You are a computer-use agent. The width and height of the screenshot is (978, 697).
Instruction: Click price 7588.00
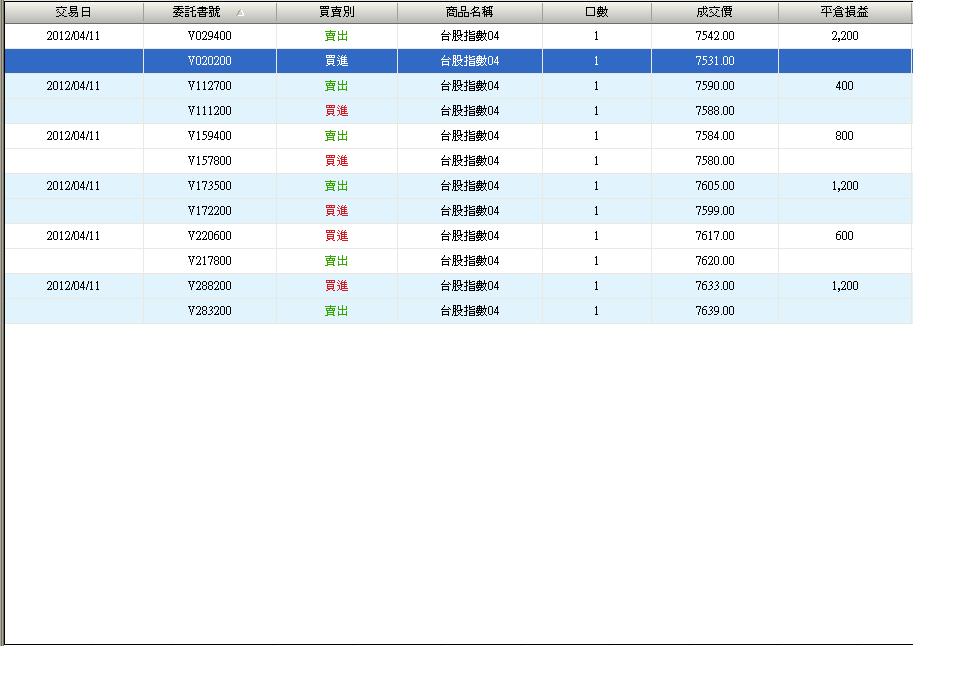point(715,111)
